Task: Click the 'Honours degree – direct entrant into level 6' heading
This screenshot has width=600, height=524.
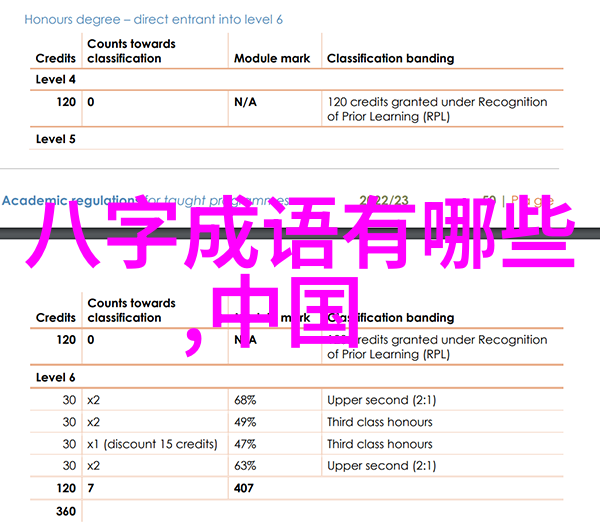Action: pyautogui.click(x=153, y=20)
